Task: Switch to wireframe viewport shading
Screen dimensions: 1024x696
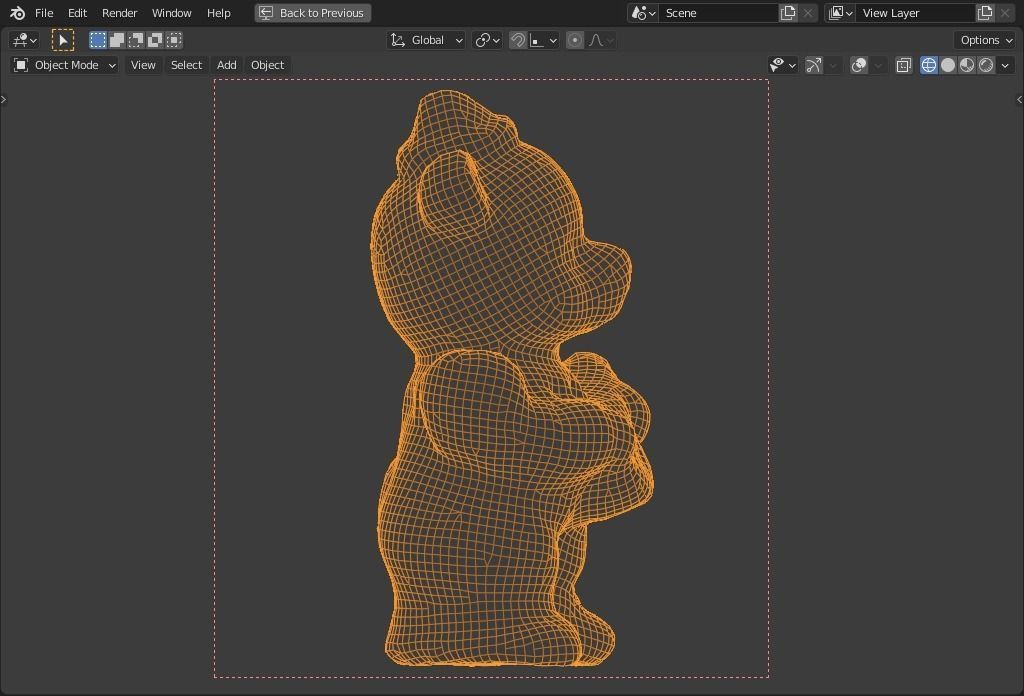Action: pyautogui.click(x=929, y=65)
